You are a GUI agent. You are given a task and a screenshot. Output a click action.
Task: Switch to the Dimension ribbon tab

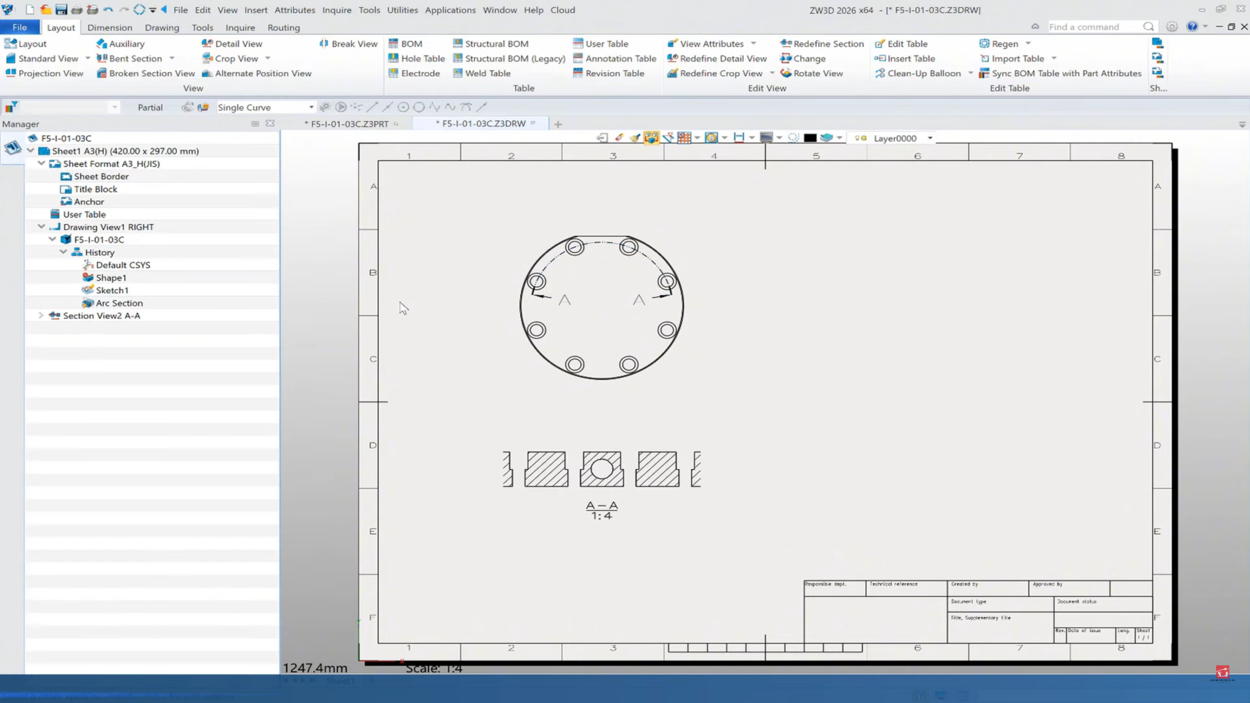109,28
